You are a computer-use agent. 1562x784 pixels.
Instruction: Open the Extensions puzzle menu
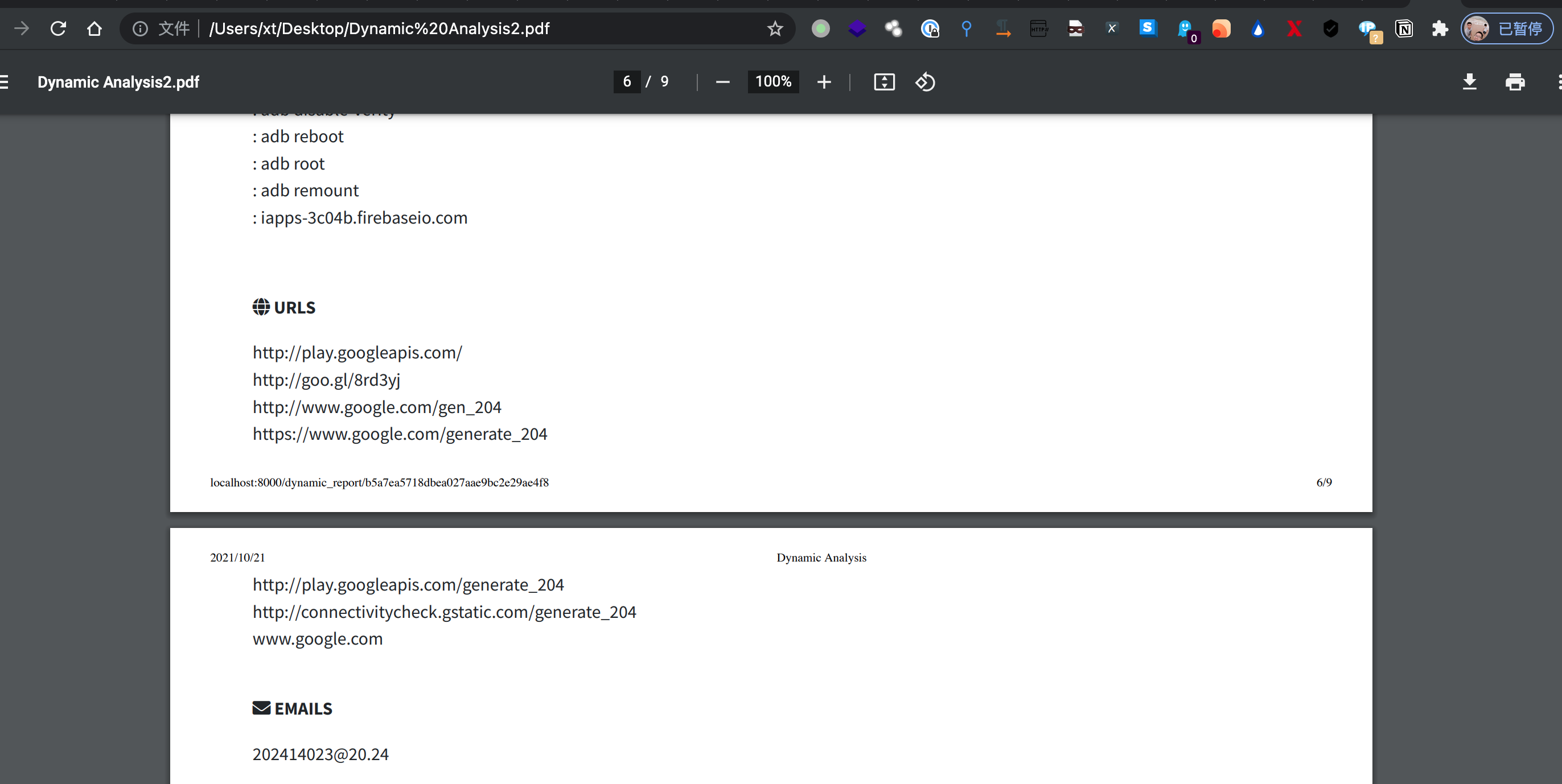point(1440,28)
